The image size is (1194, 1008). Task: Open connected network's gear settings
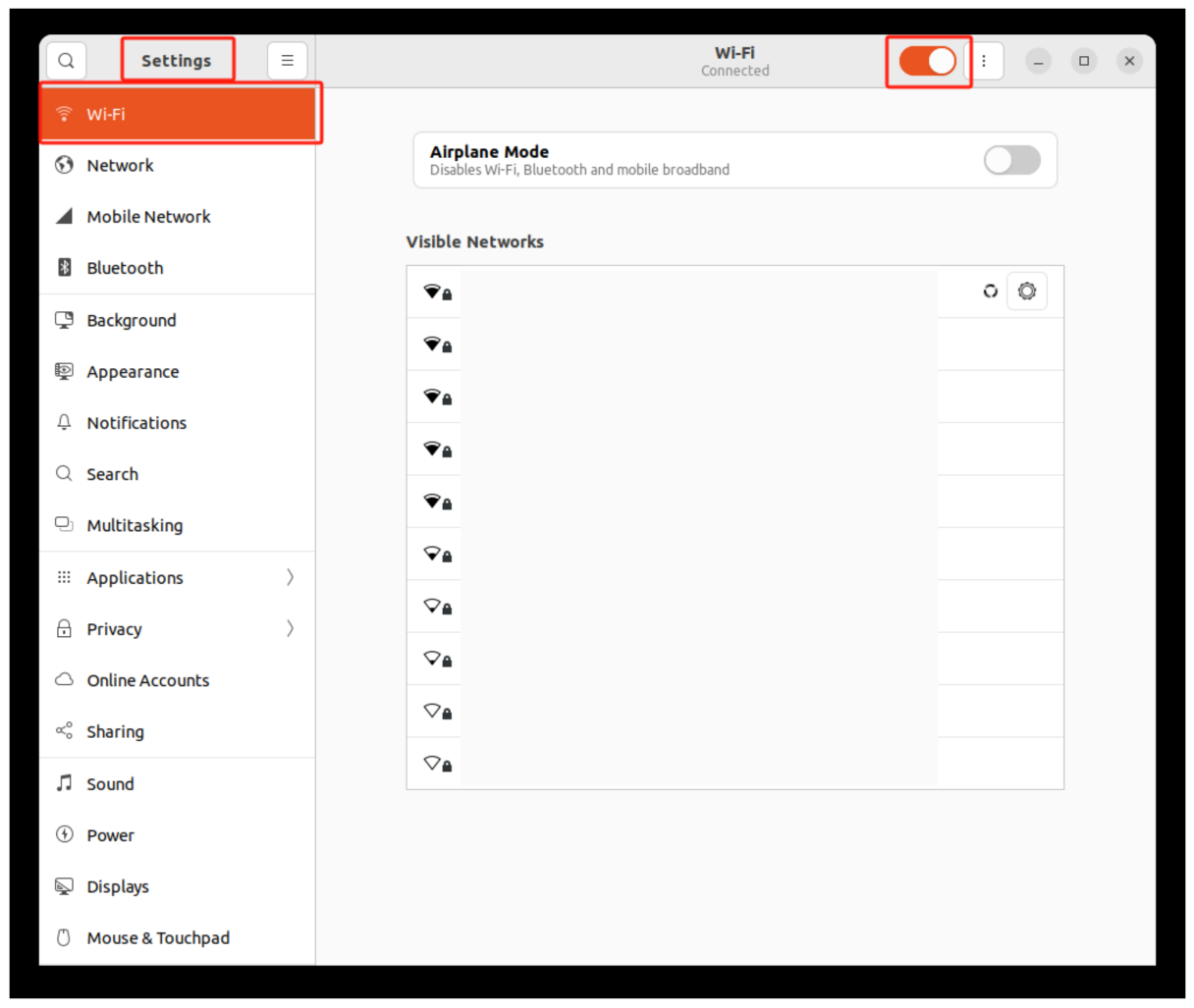(1026, 292)
